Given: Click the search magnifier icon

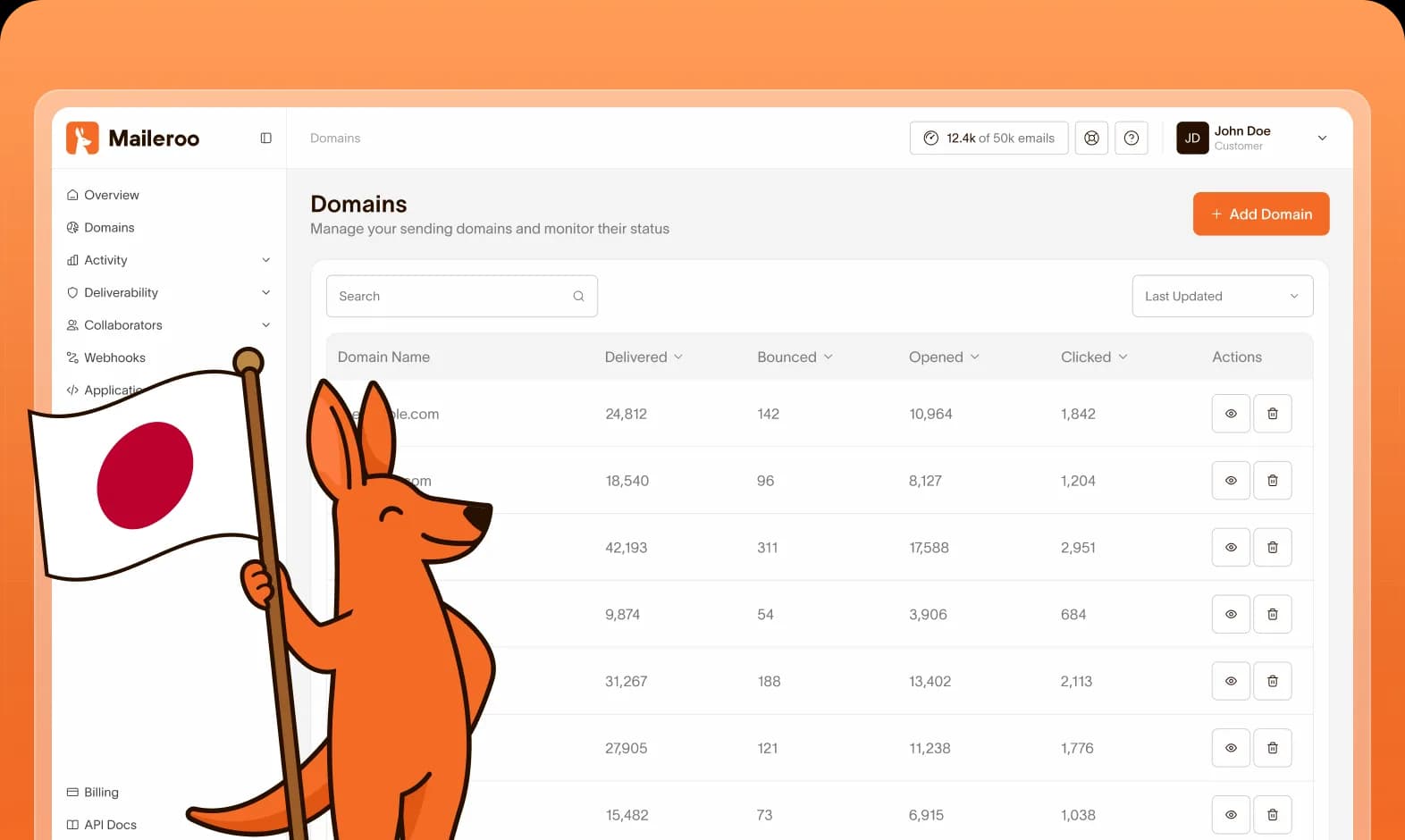Looking at the screenshot, I should click(578, 297).
